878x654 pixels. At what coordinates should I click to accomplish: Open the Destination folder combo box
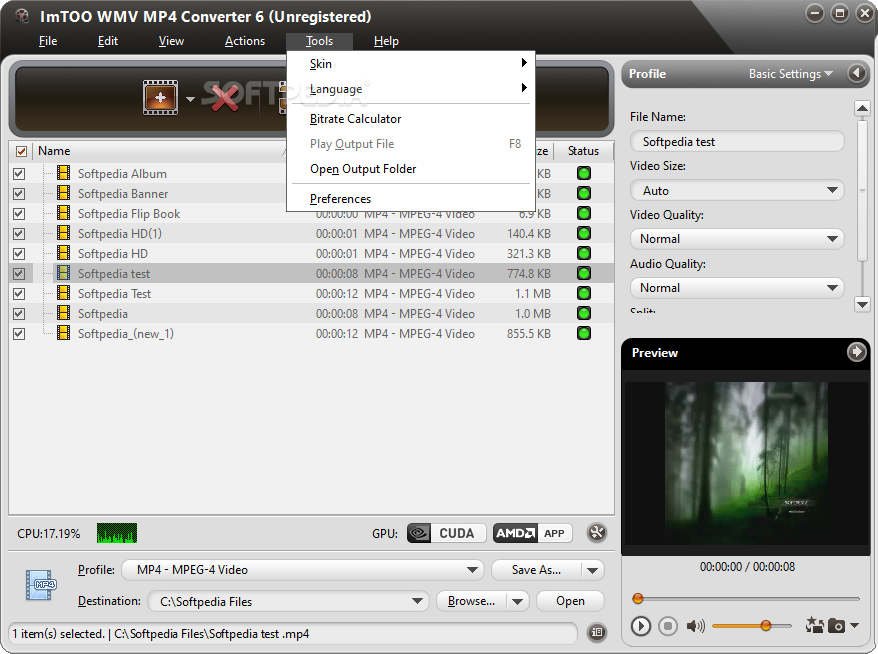point(288,601)
